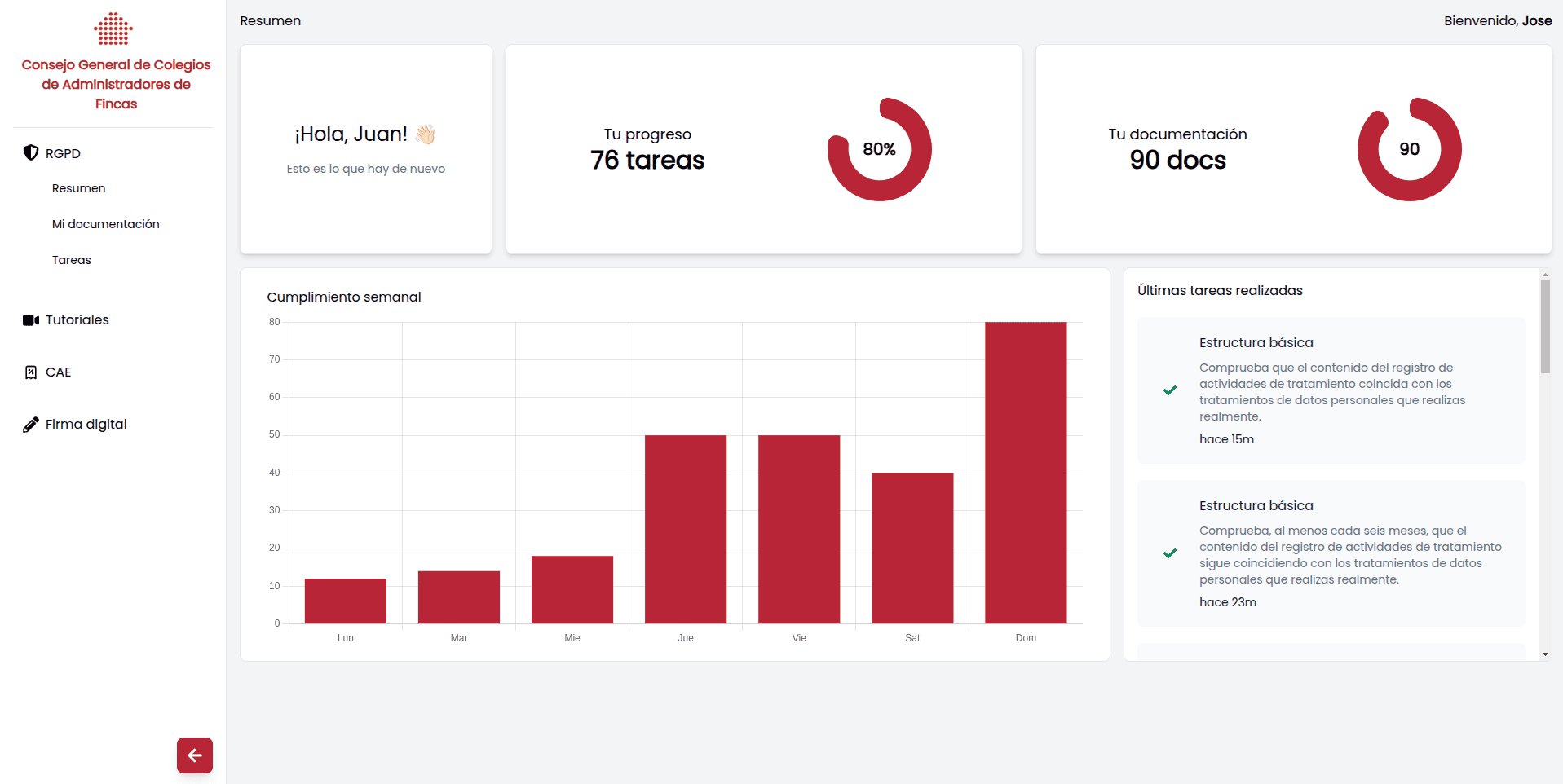Click the Consejo General de Colegios title
Image resolution: width=1563 pixels, height=784 pixels.
[x=116, y=84]
